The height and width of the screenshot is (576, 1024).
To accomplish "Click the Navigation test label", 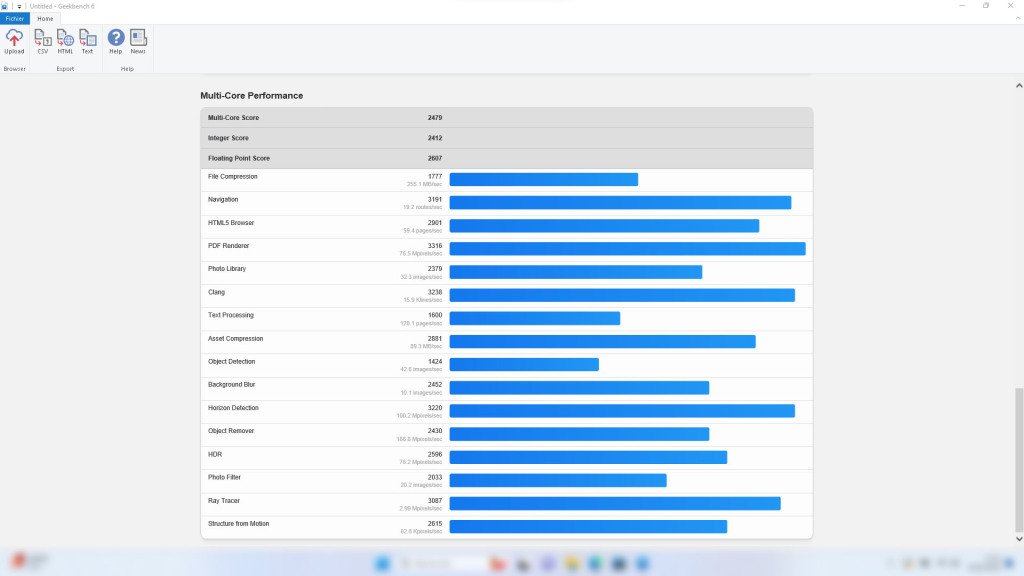I will tap(223, 200).
